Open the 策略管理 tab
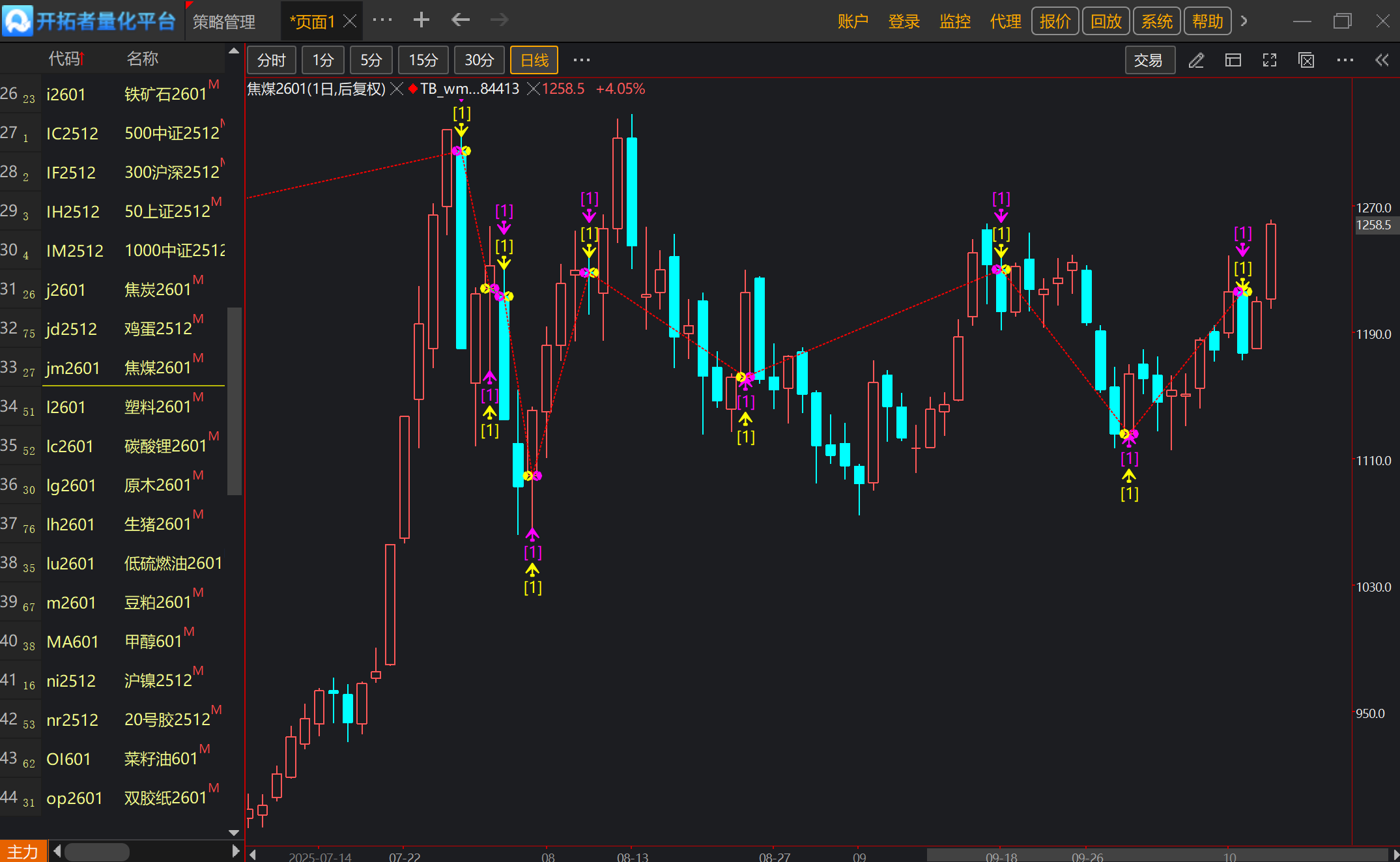1400x862 pixels. 223,22
